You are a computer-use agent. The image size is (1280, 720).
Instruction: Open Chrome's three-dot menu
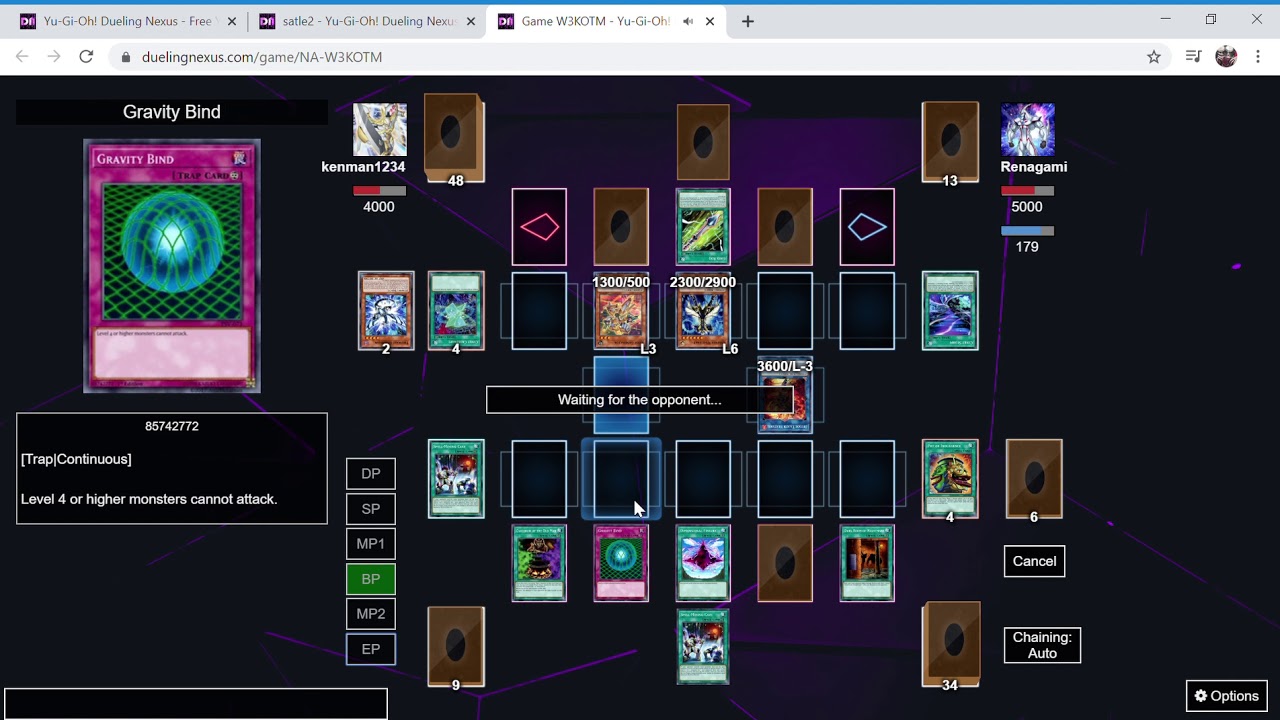(1257, 57)
